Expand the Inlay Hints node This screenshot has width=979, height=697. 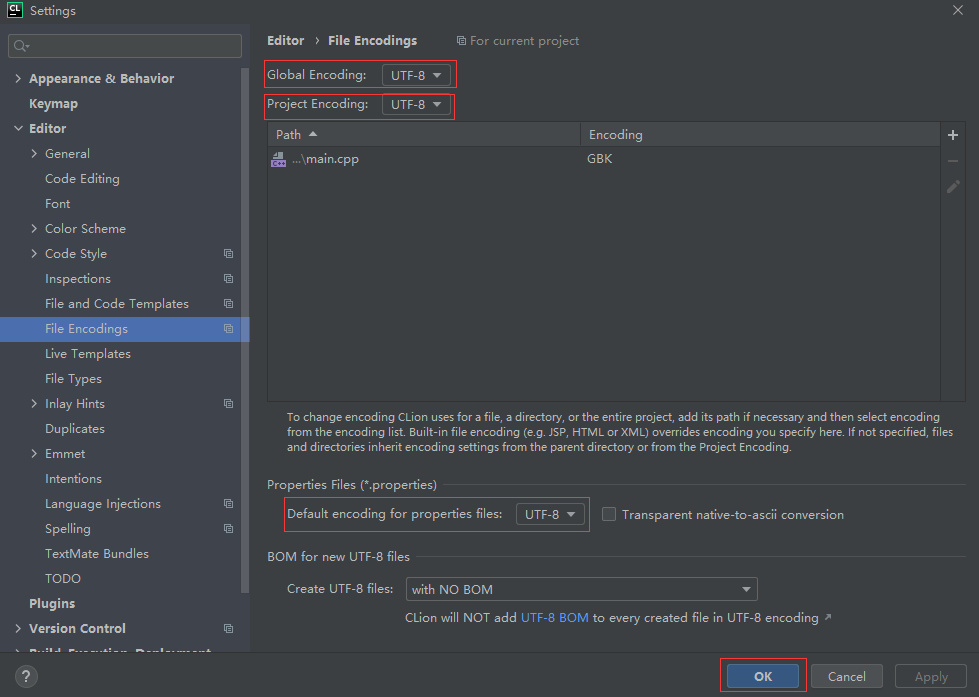coord(34,403)
